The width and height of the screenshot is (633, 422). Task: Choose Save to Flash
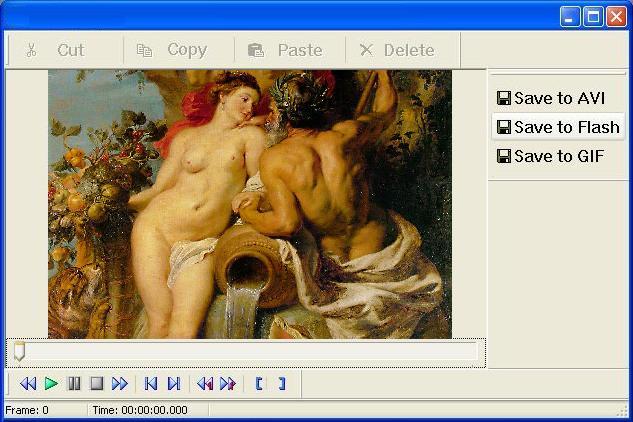[x=558, y=127]
